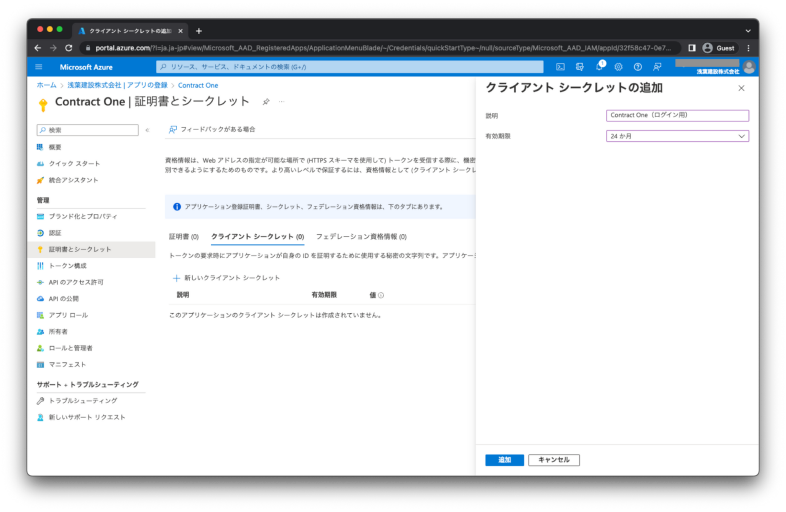Open Cloud Shell from the top bar
The height and width of the screenshot is (512, 786).
pyautogui.click(x=560, y=67)
